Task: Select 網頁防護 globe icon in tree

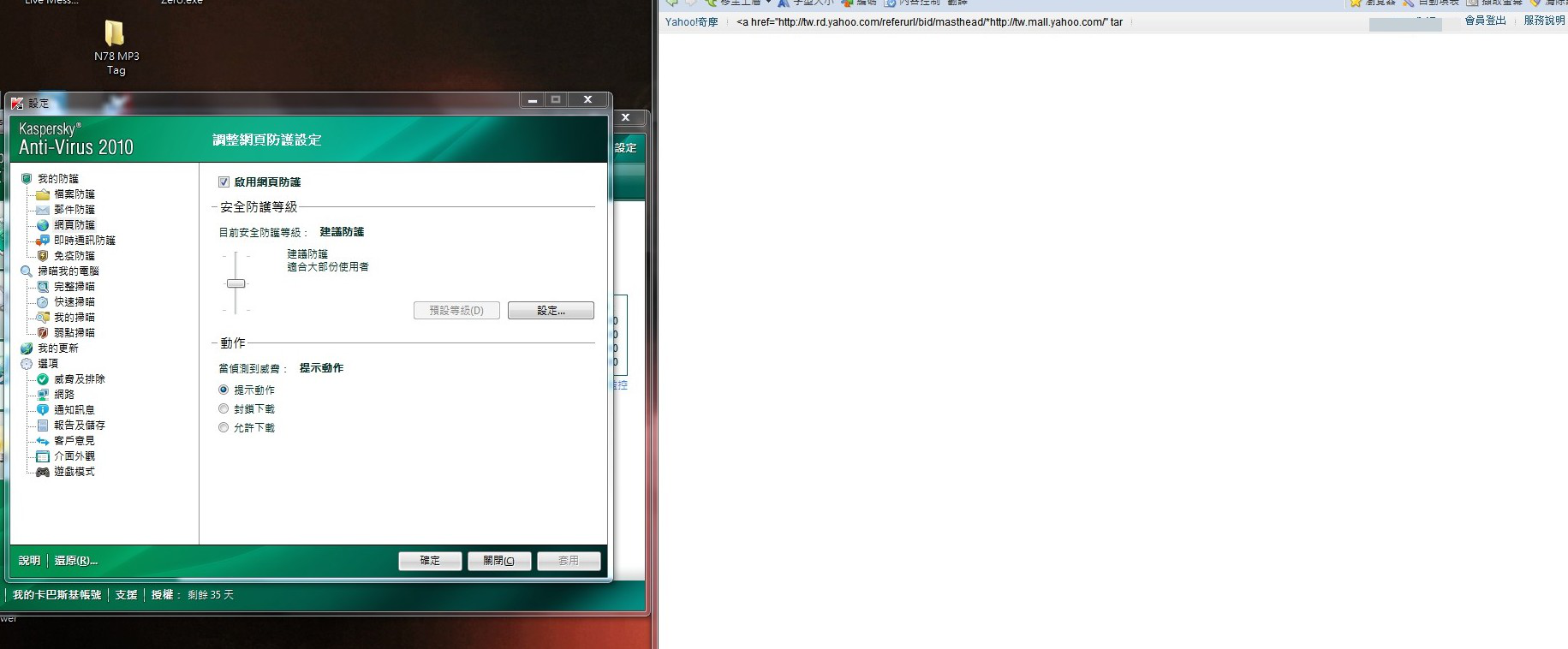Action: (43, 225)
